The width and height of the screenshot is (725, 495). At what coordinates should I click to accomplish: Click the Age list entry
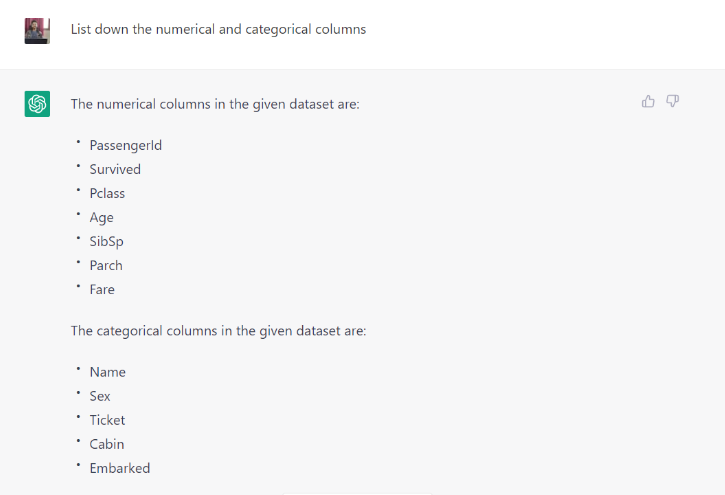tap(101, 217)
